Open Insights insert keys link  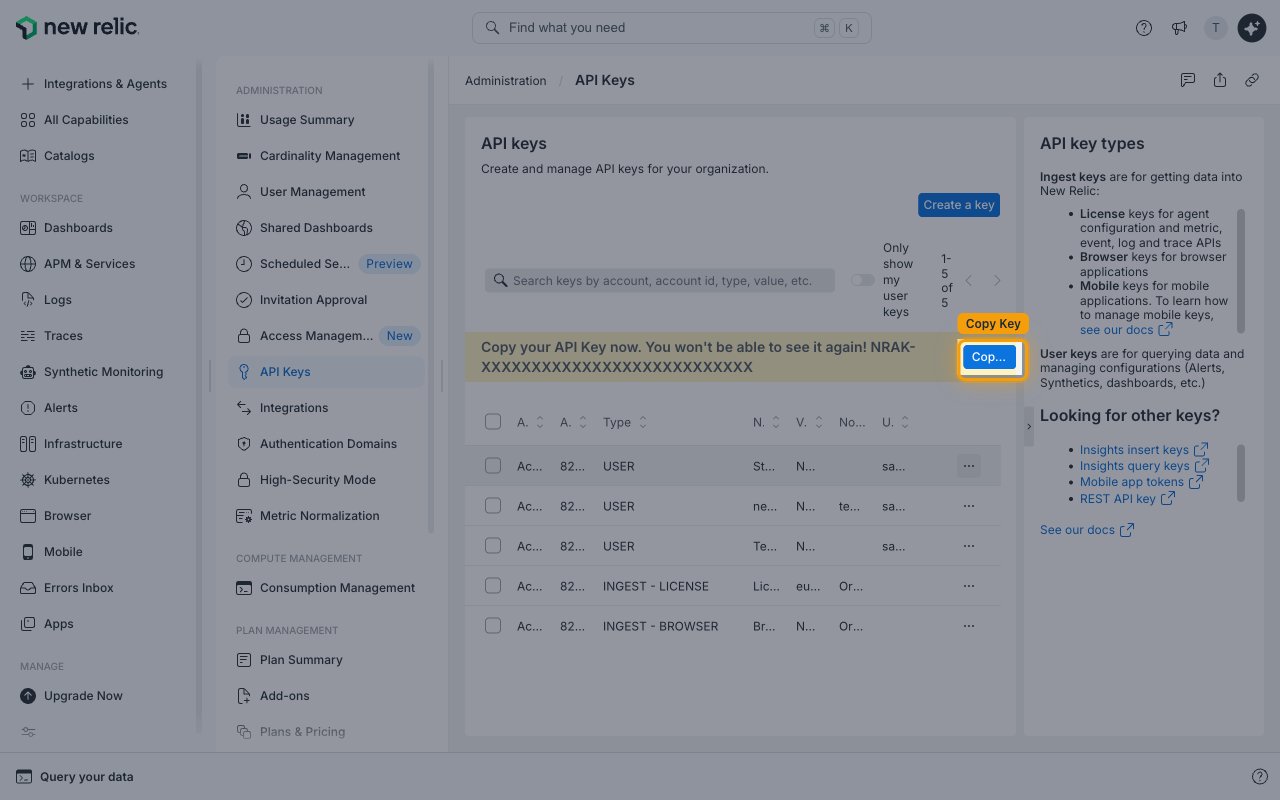tap(1144, 450)
